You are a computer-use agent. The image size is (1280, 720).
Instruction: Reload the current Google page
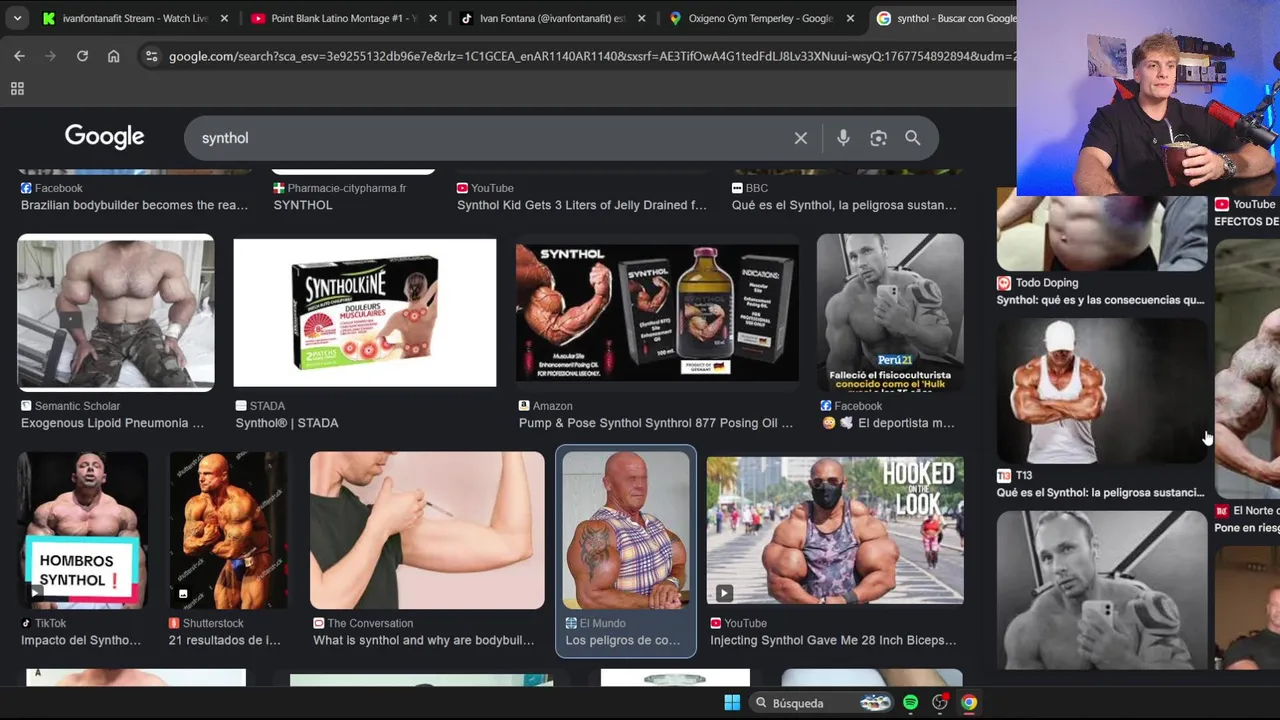[82, 56]
